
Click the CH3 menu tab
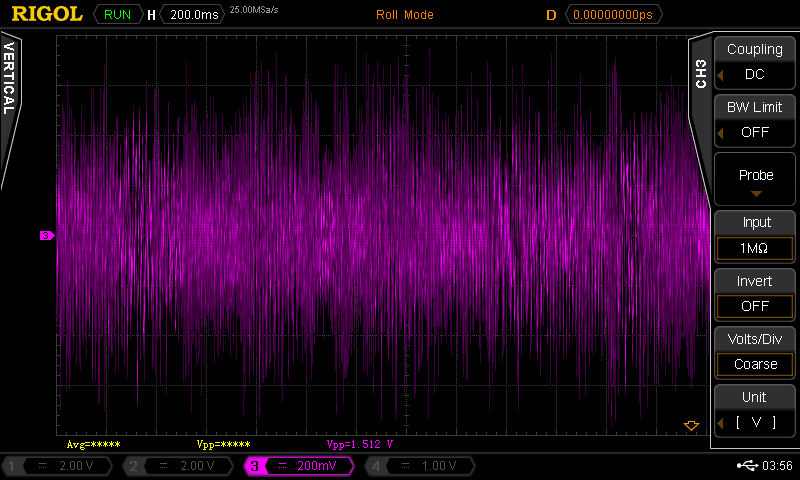[x=700, y=75]
